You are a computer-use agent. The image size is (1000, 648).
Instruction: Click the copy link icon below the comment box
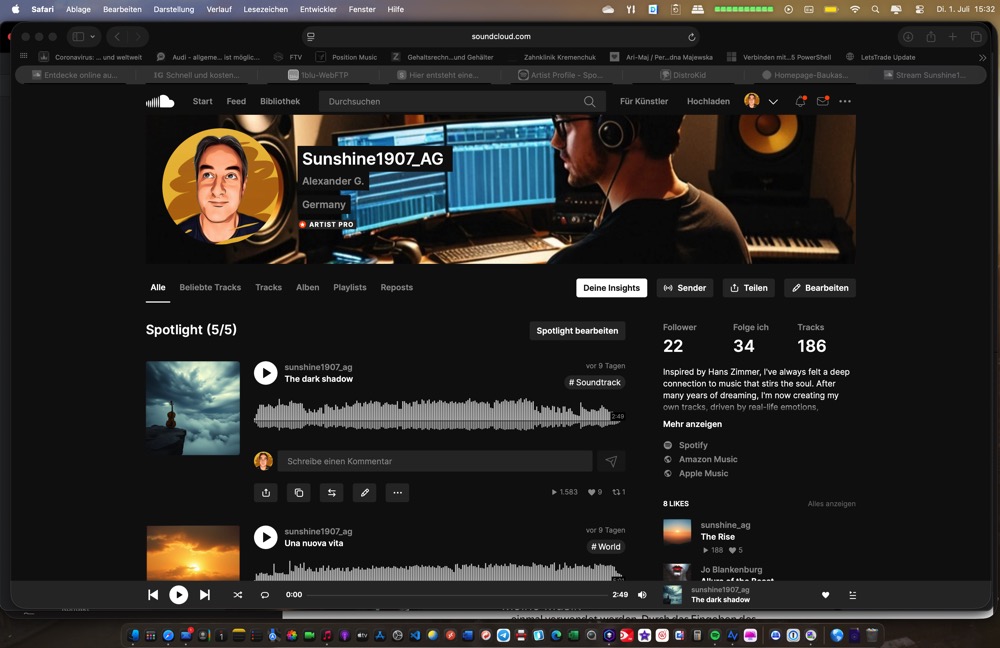pos(298,493)
